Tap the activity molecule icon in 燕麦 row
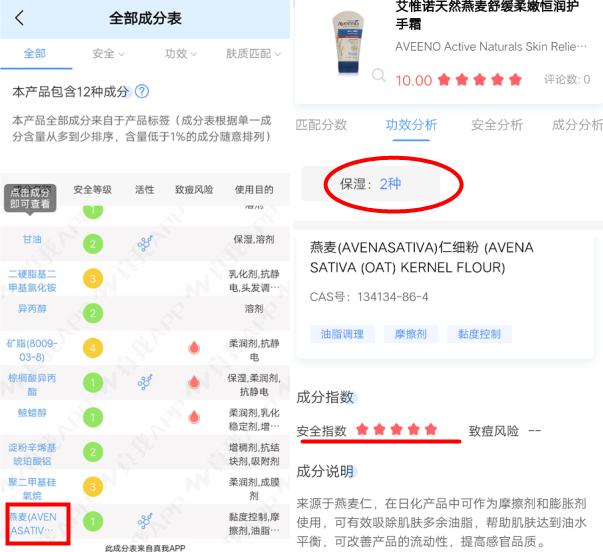The image size is (603, 552). pos(145,521)
